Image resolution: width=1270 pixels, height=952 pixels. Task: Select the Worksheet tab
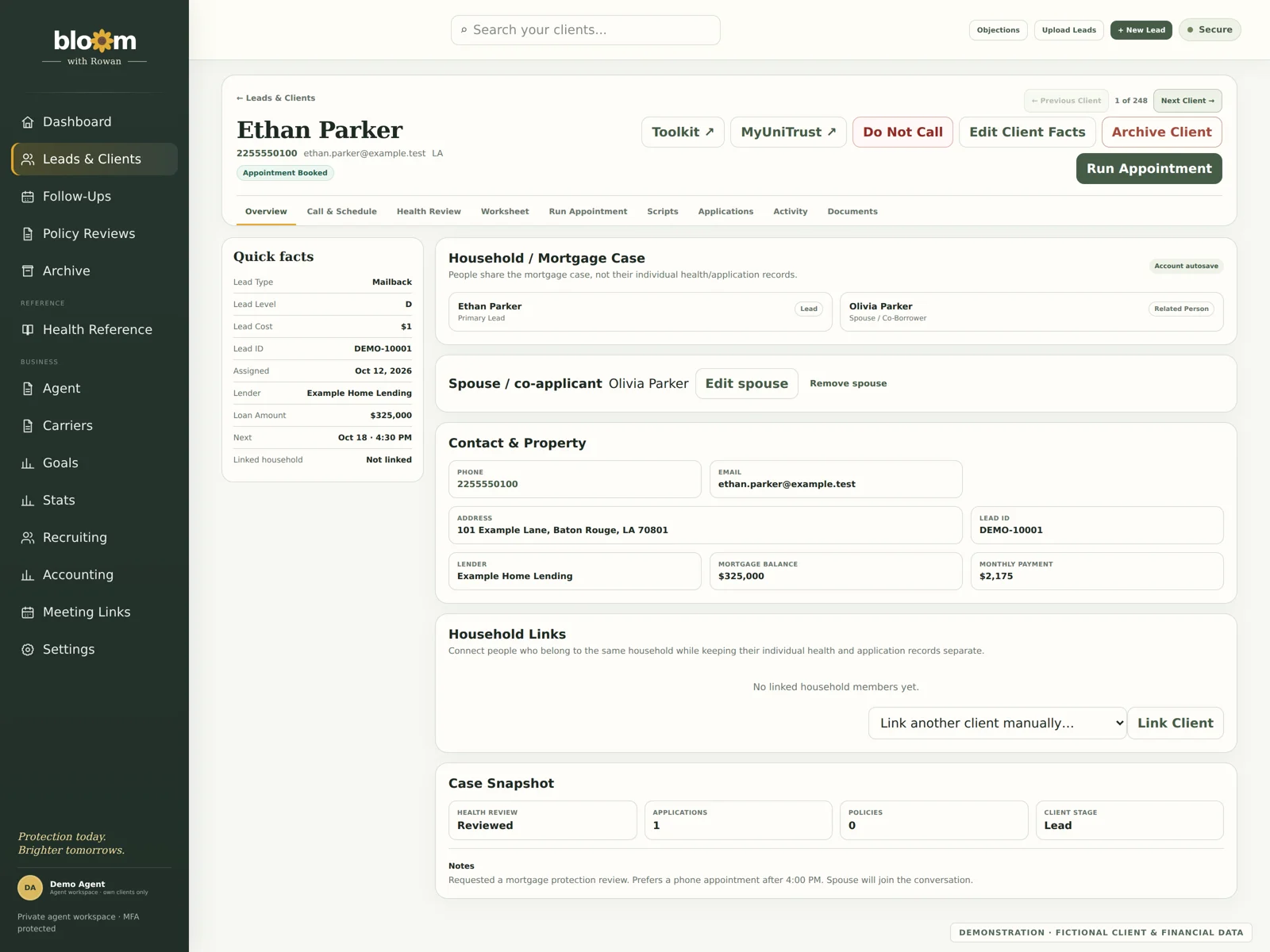(505, 212)
